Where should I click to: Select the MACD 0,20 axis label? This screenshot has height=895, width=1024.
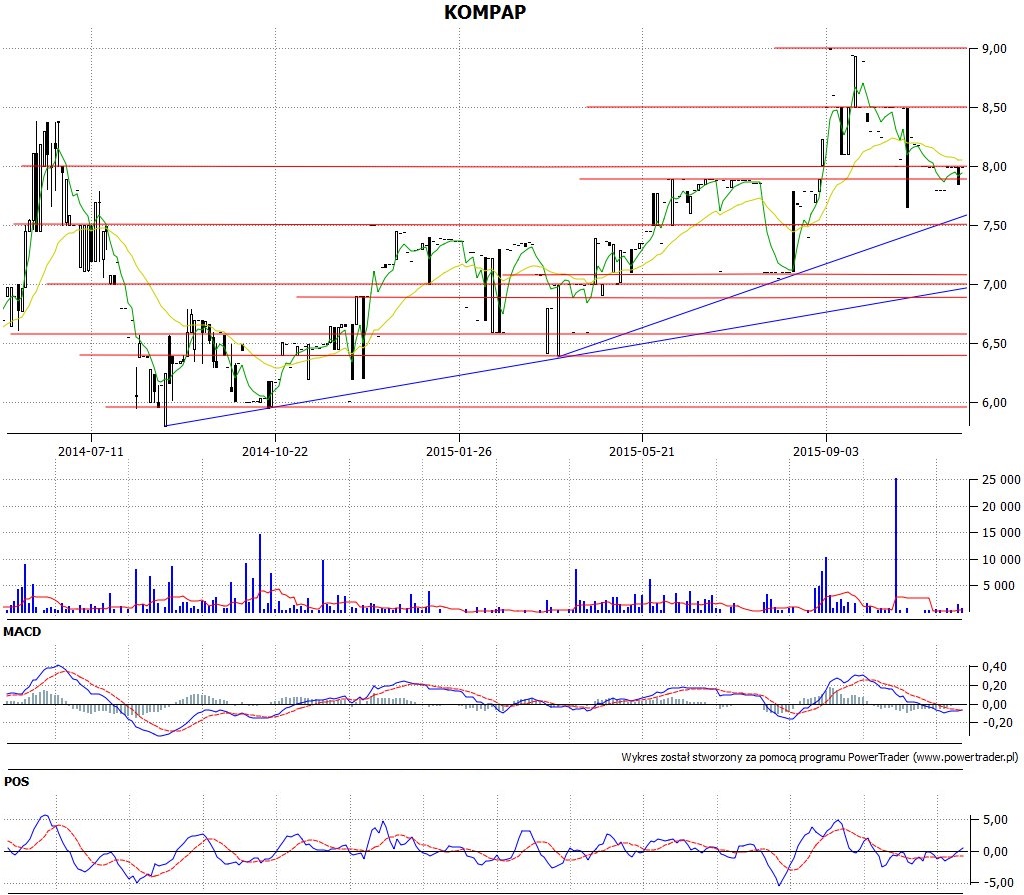(994, 685)
